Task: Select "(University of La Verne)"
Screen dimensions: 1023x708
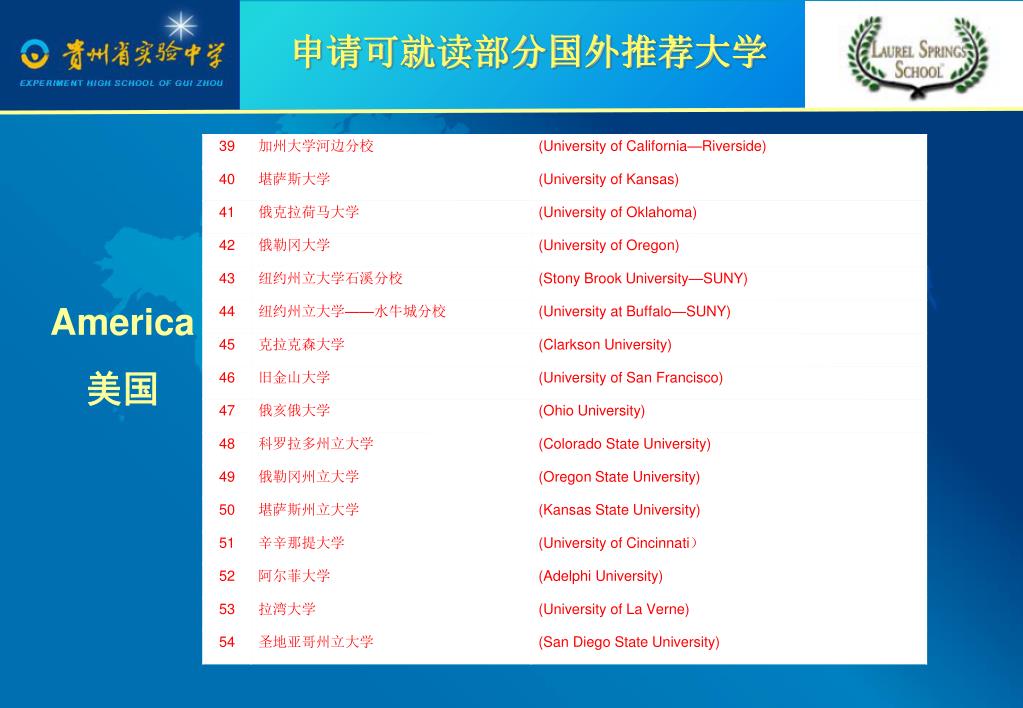Action: coord(613,609)
